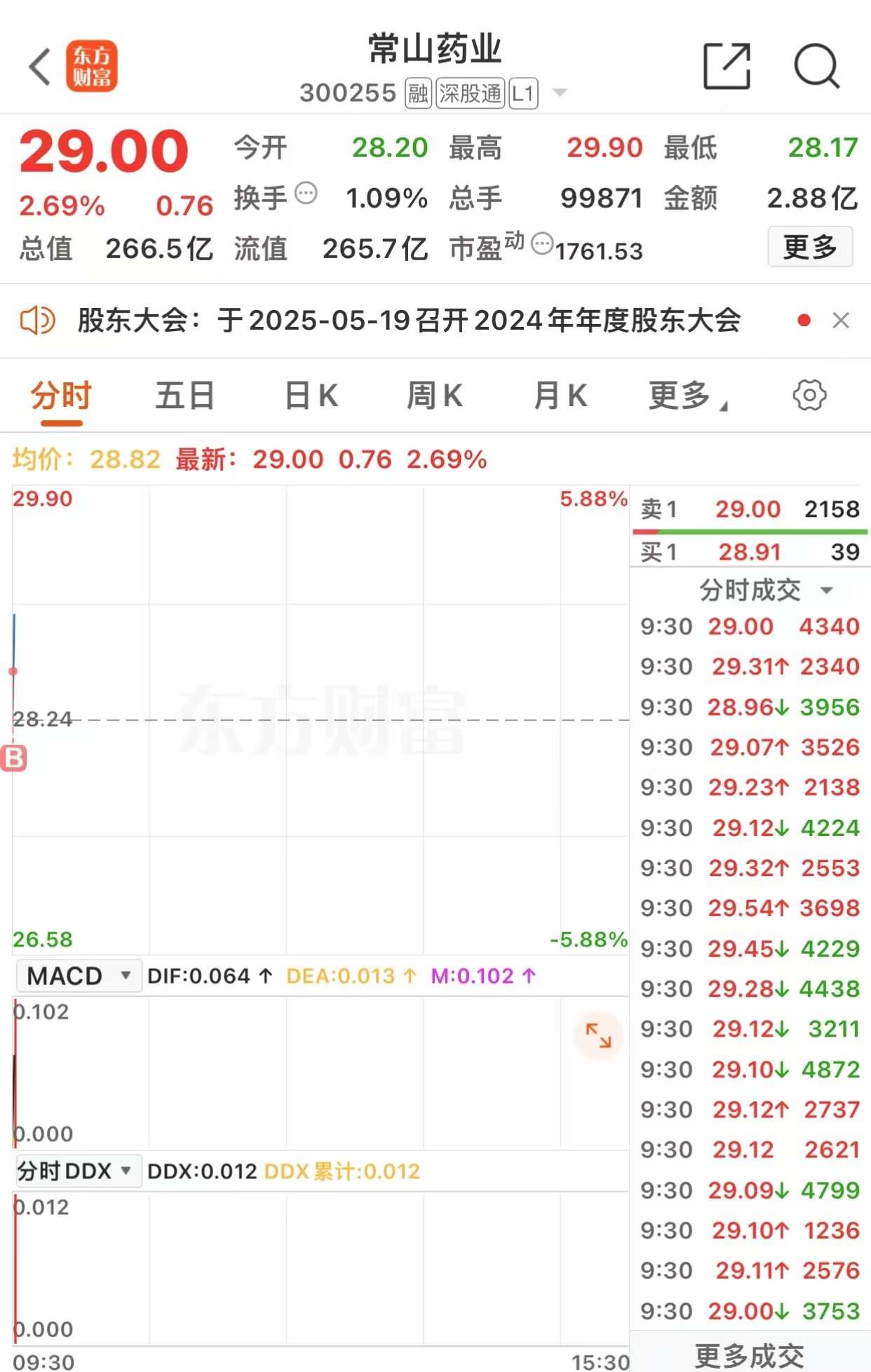This screenshot has width=871, height=1372.
Task: Select trade row 29.31 volume 2340
Action: pos(750,666)
